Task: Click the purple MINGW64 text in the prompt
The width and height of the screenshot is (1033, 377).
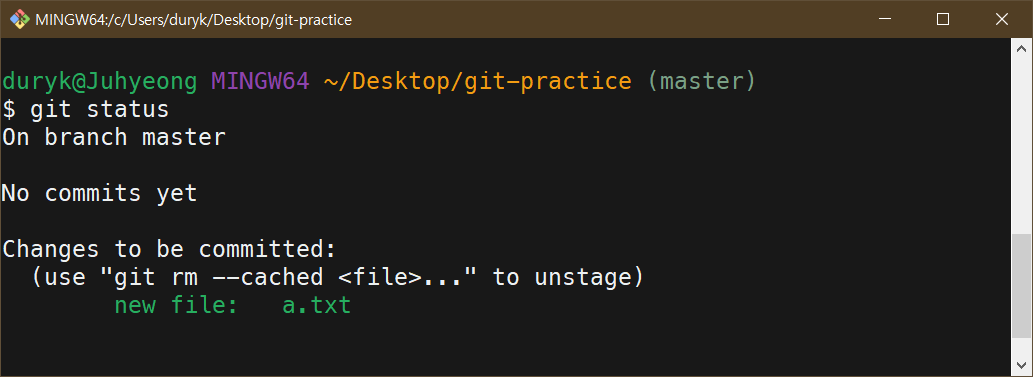Action: (260, 82)
